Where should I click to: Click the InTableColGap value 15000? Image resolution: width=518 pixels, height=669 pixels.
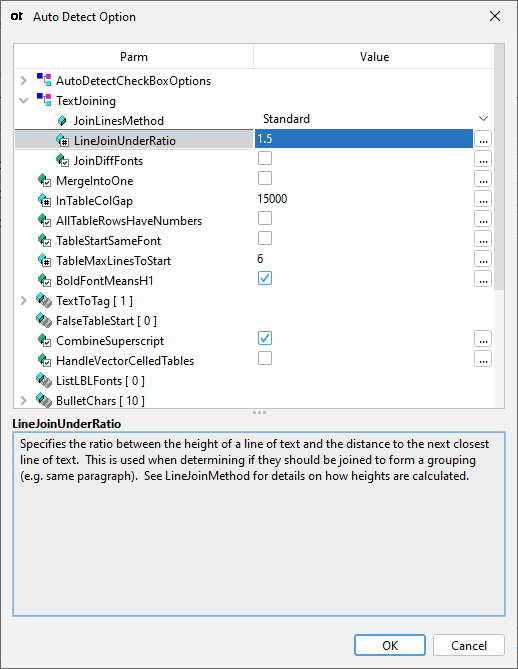272,199
